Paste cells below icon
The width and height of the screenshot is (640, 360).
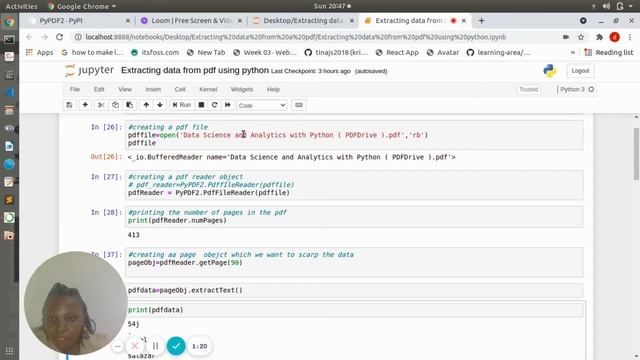coord(129,105)
